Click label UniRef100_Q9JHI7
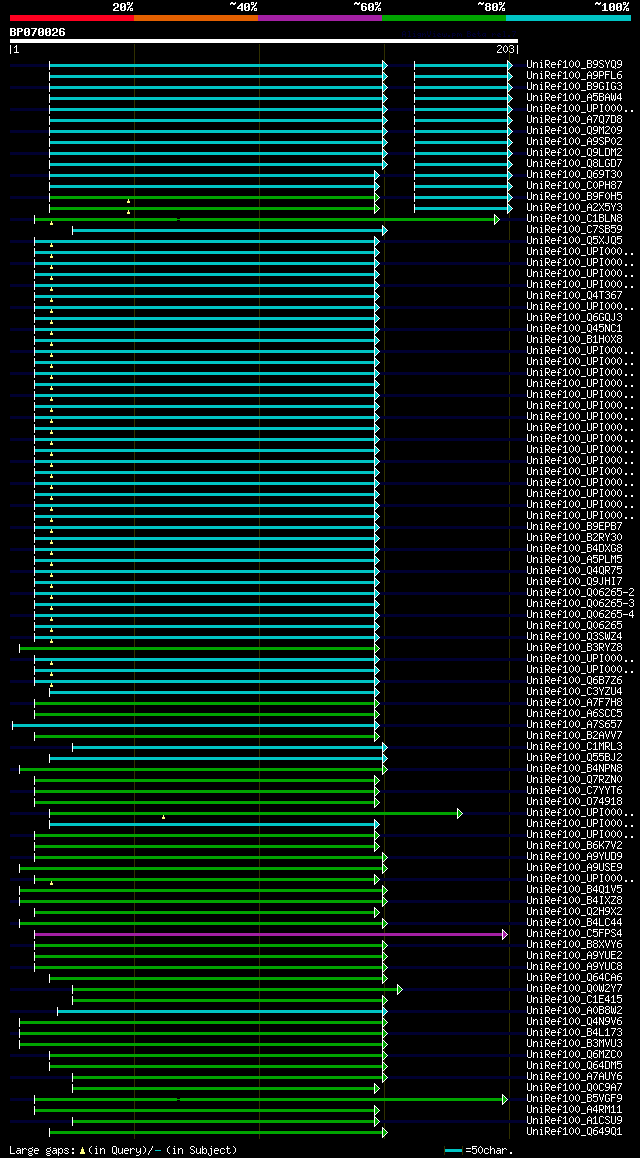The height and width of the screenshot is (1158, 640). click(x=574, y=582)
